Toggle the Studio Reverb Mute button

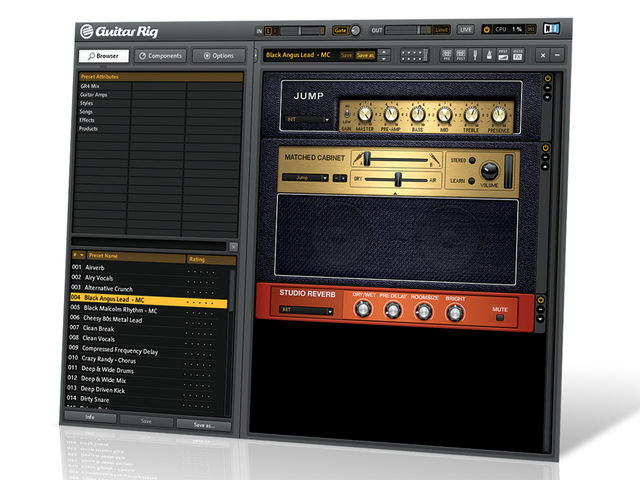click(x=500, y=318)
